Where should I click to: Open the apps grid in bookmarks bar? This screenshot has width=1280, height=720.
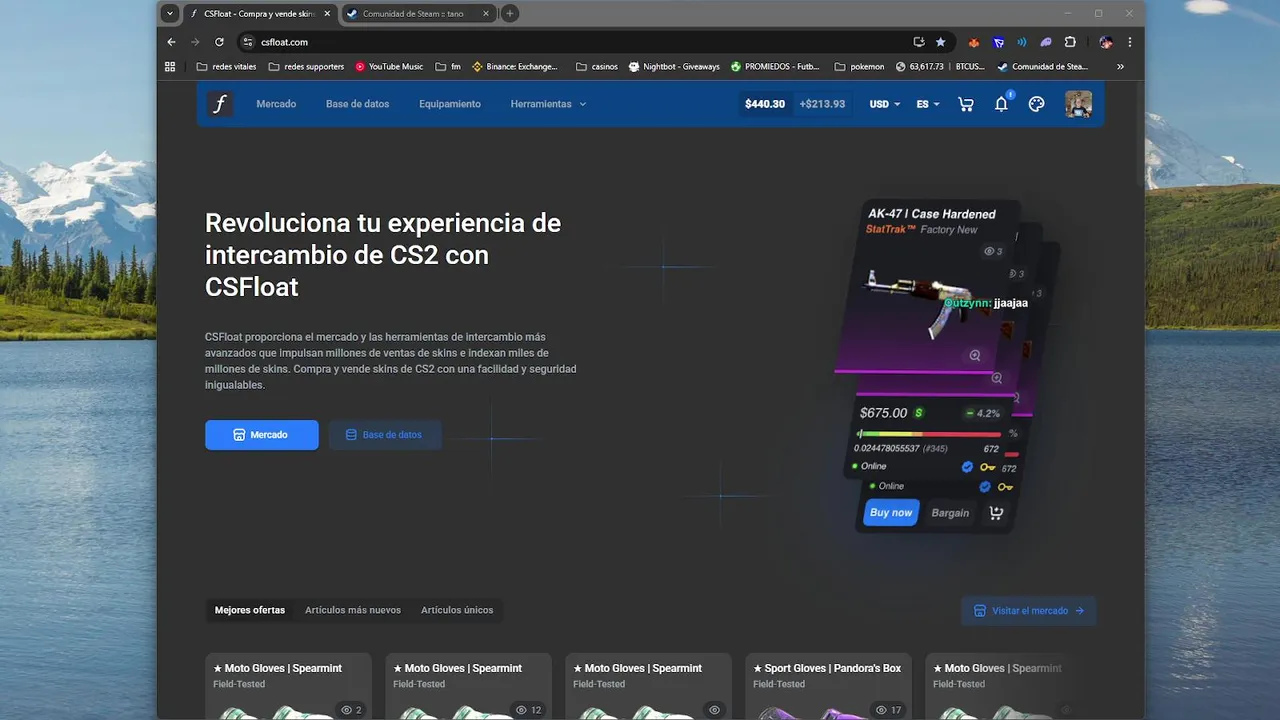coord(170,67)
